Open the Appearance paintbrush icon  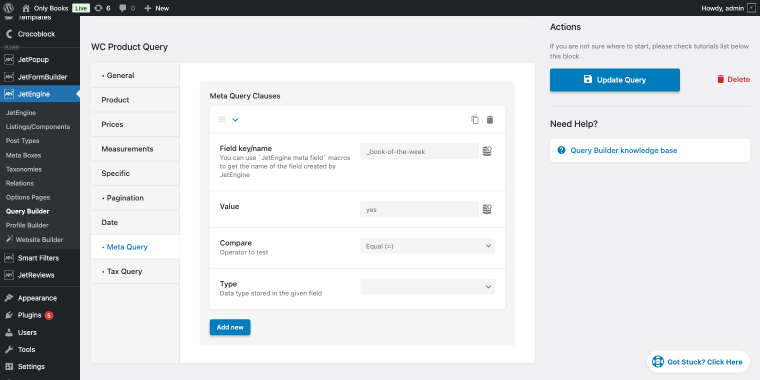click(x=9, y=298)
